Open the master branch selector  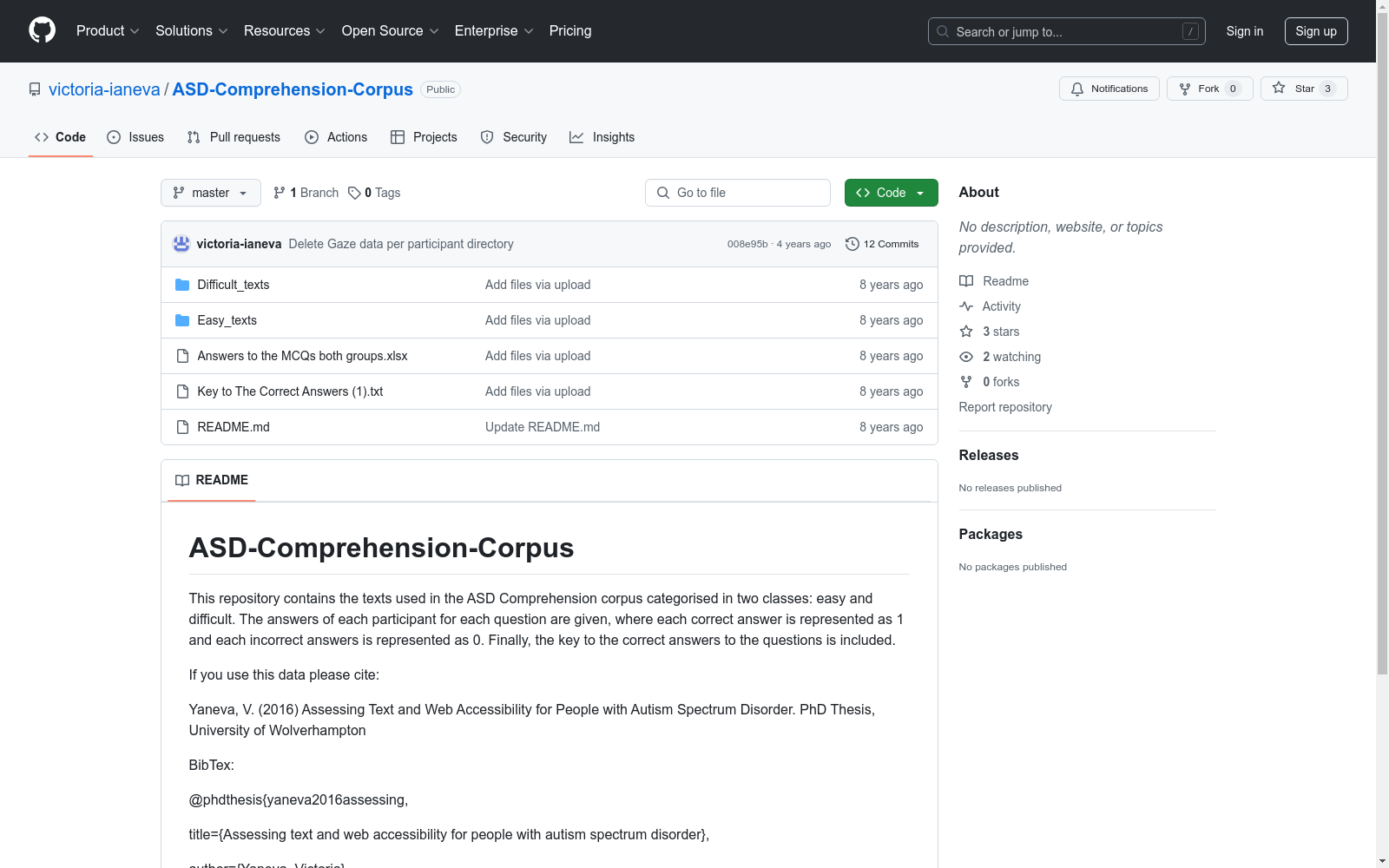coord(211,193)
